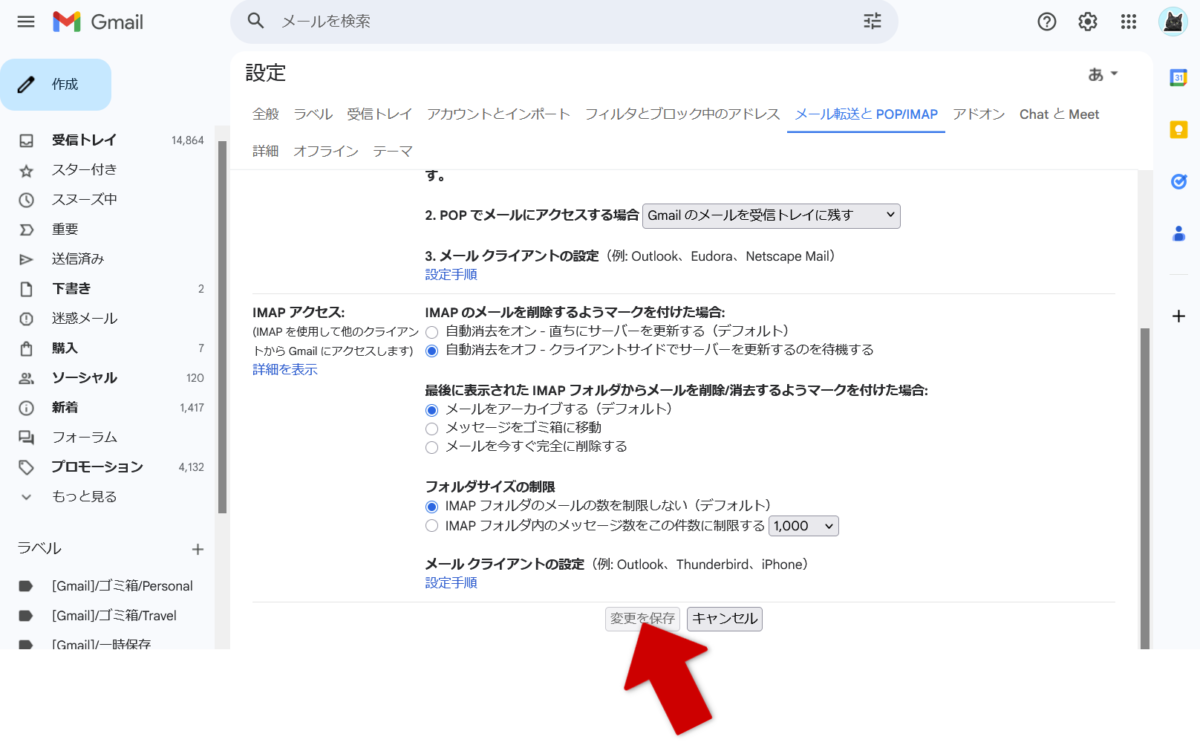Screen dimensions: 1200x751
Task: Click the 変更を保存 button
Action: coord(642,619)
